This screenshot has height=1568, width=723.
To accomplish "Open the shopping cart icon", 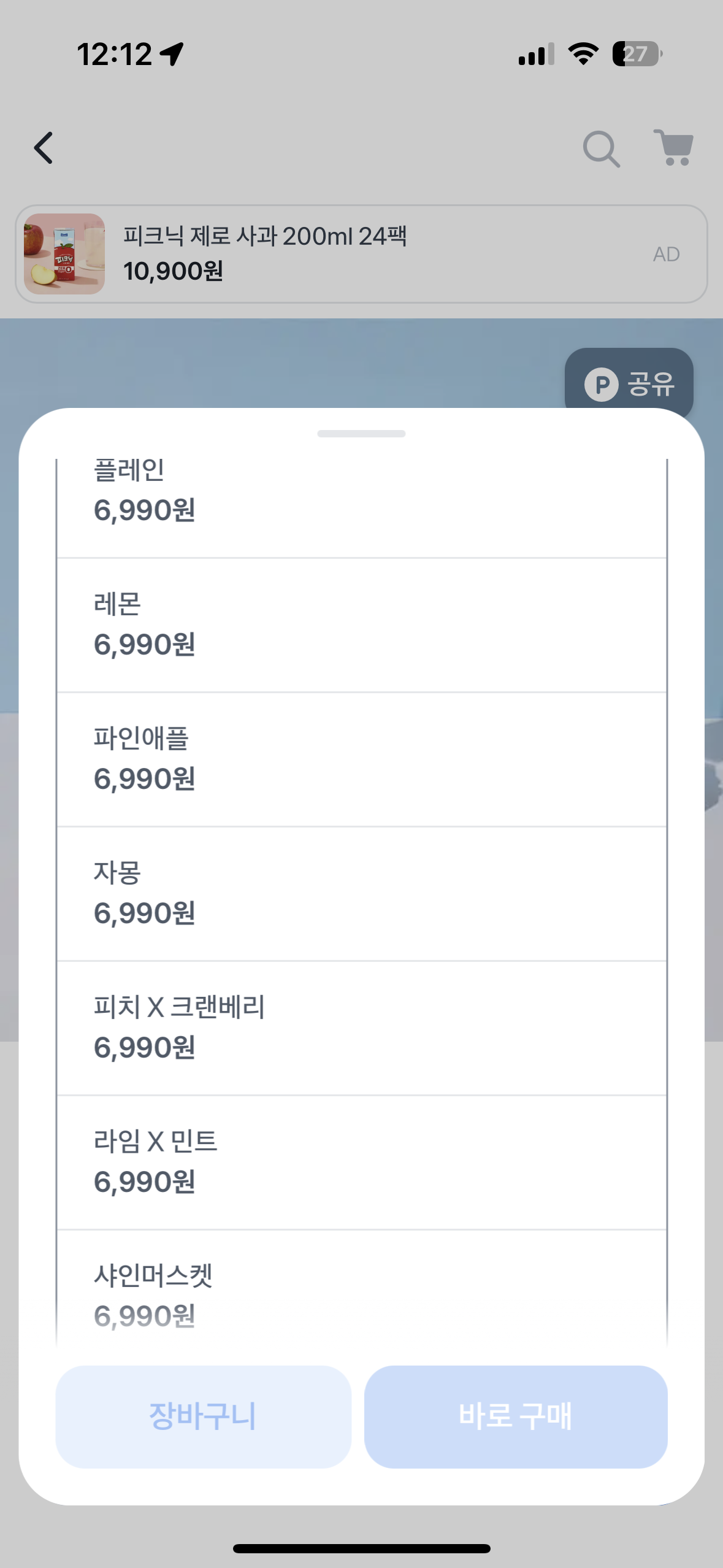I will [x=673, y=148].
